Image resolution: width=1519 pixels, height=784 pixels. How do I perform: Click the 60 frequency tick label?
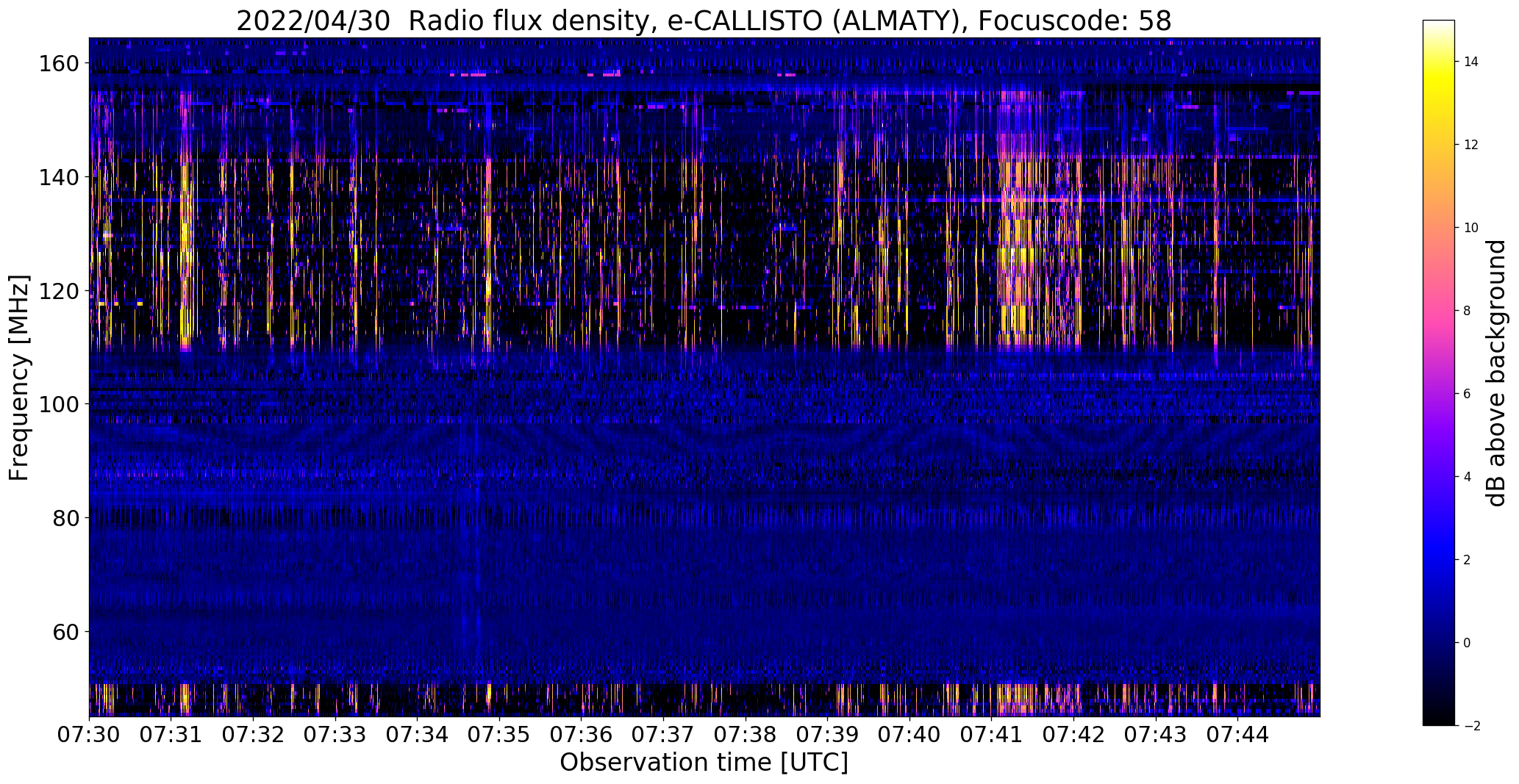67,631
